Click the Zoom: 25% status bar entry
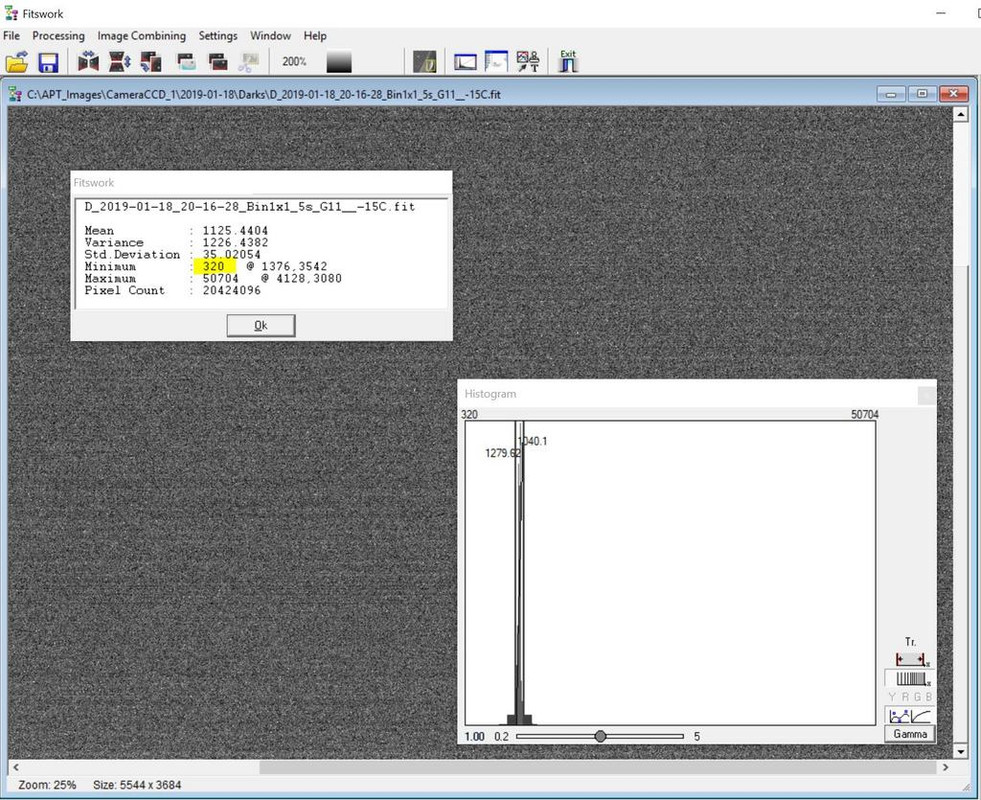The image size is (981, 800). point(47,785)
